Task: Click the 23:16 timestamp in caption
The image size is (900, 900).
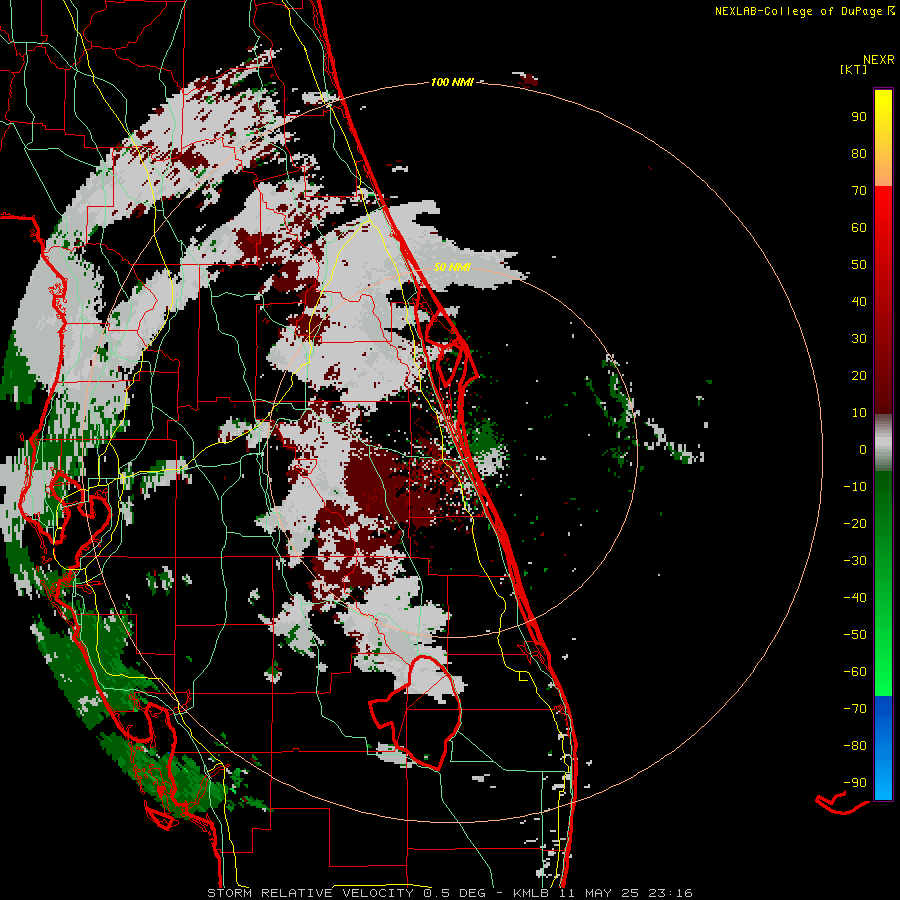Action: (x=670, y=893)
